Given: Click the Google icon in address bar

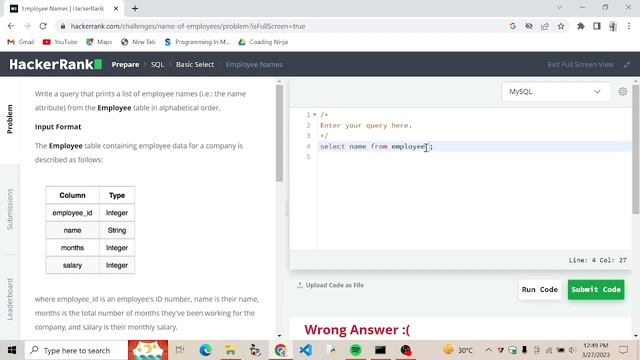Looking at the screenshot, I should (x=513, y=26).
